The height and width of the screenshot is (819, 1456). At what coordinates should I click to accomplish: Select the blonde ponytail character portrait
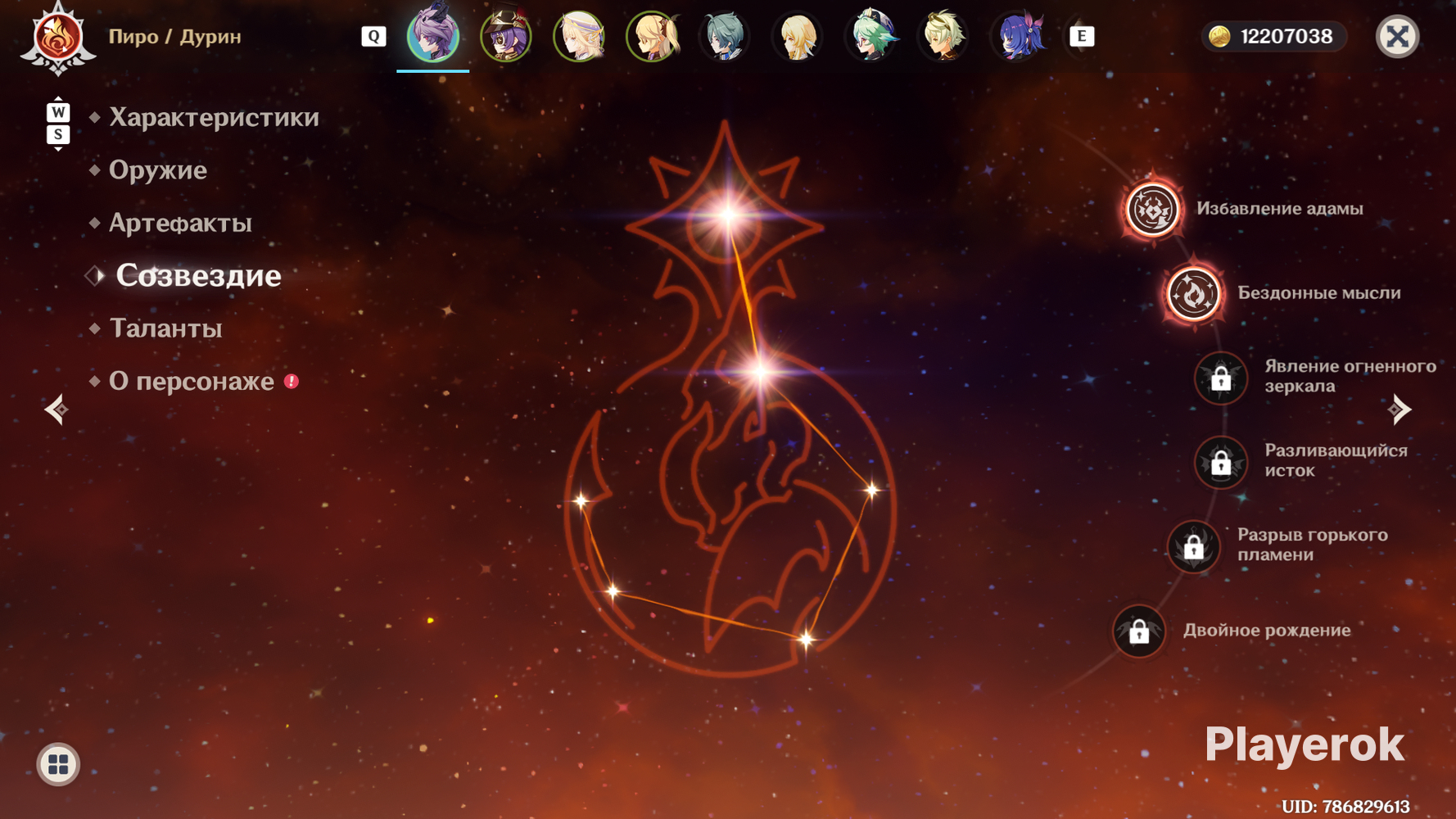click(x=652, y=36)
